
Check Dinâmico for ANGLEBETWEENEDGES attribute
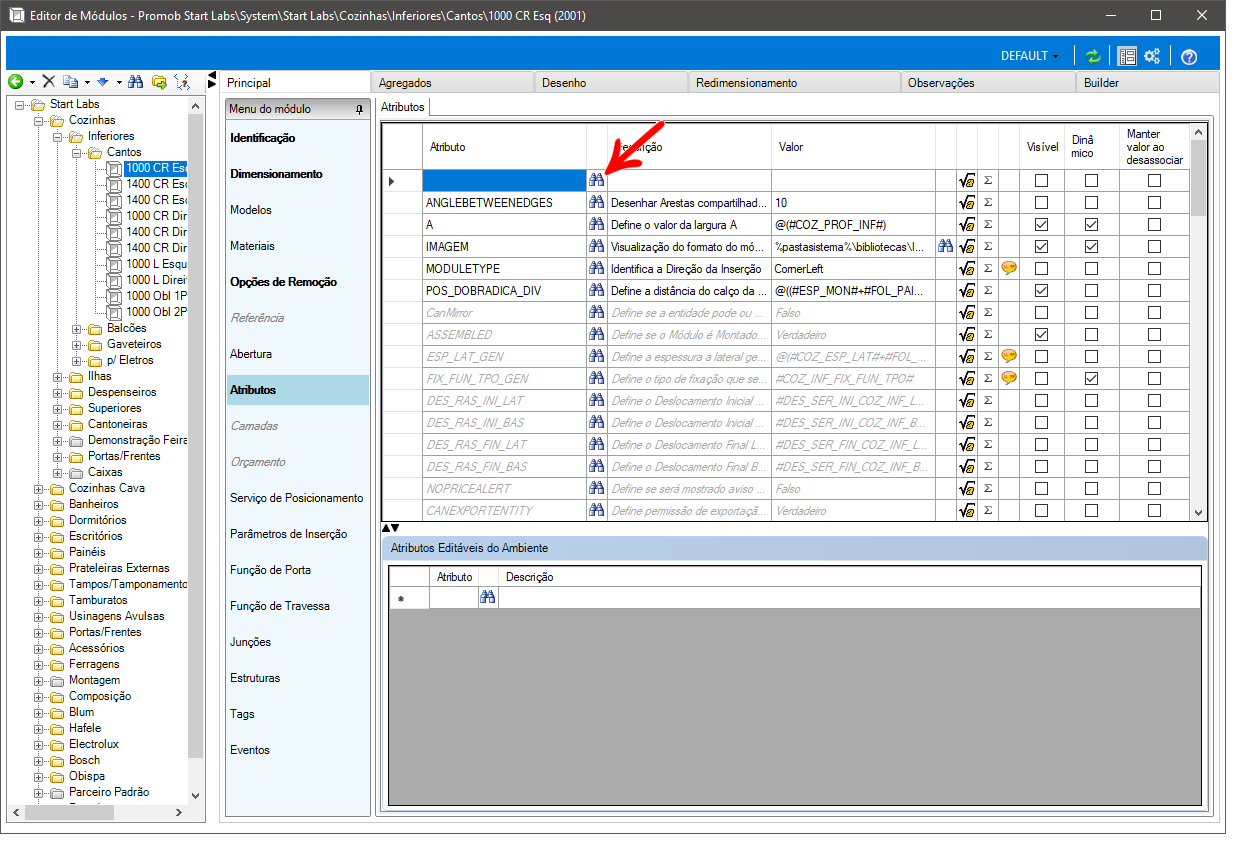pyautogui.click(x=1091, y=203)
